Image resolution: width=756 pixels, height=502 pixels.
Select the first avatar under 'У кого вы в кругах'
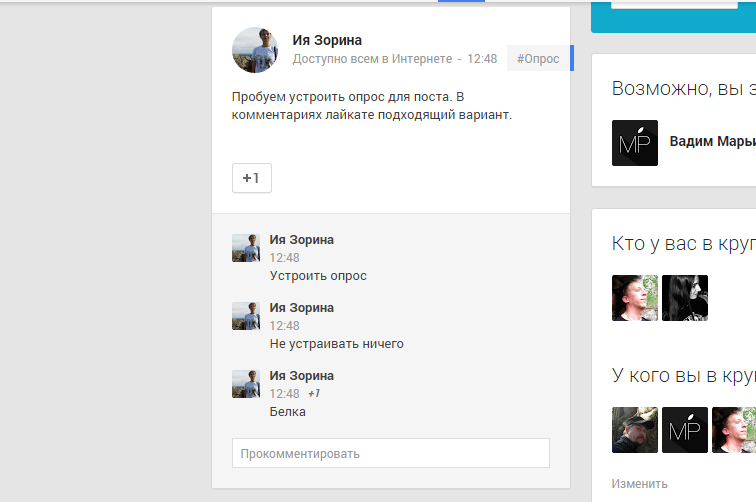tap(635, 430)
